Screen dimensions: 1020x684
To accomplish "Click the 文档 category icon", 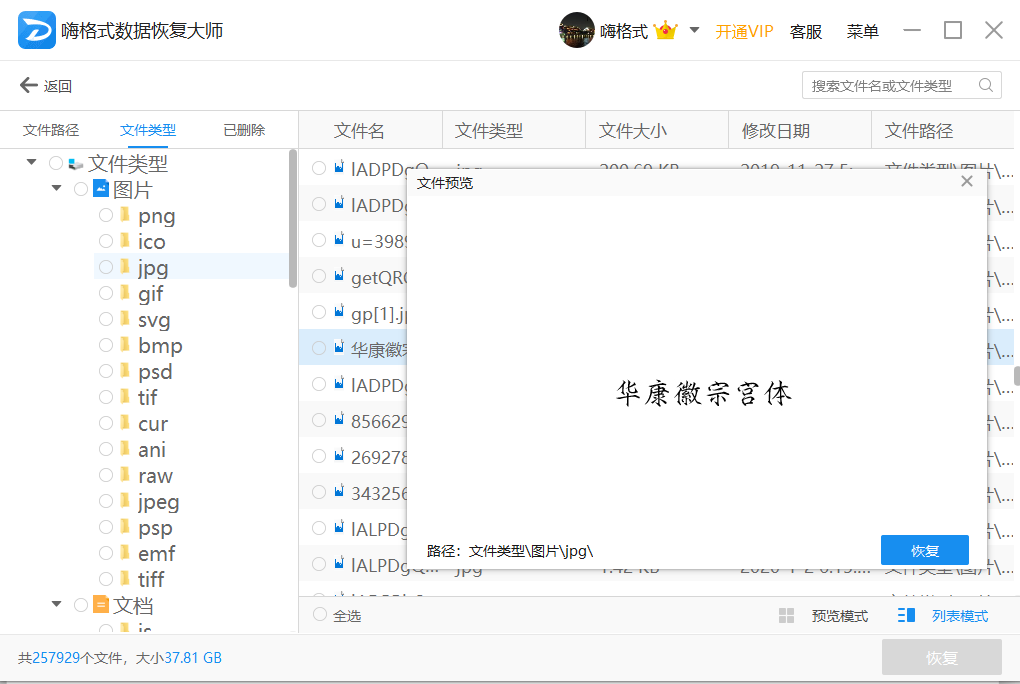I will [101, 605].
